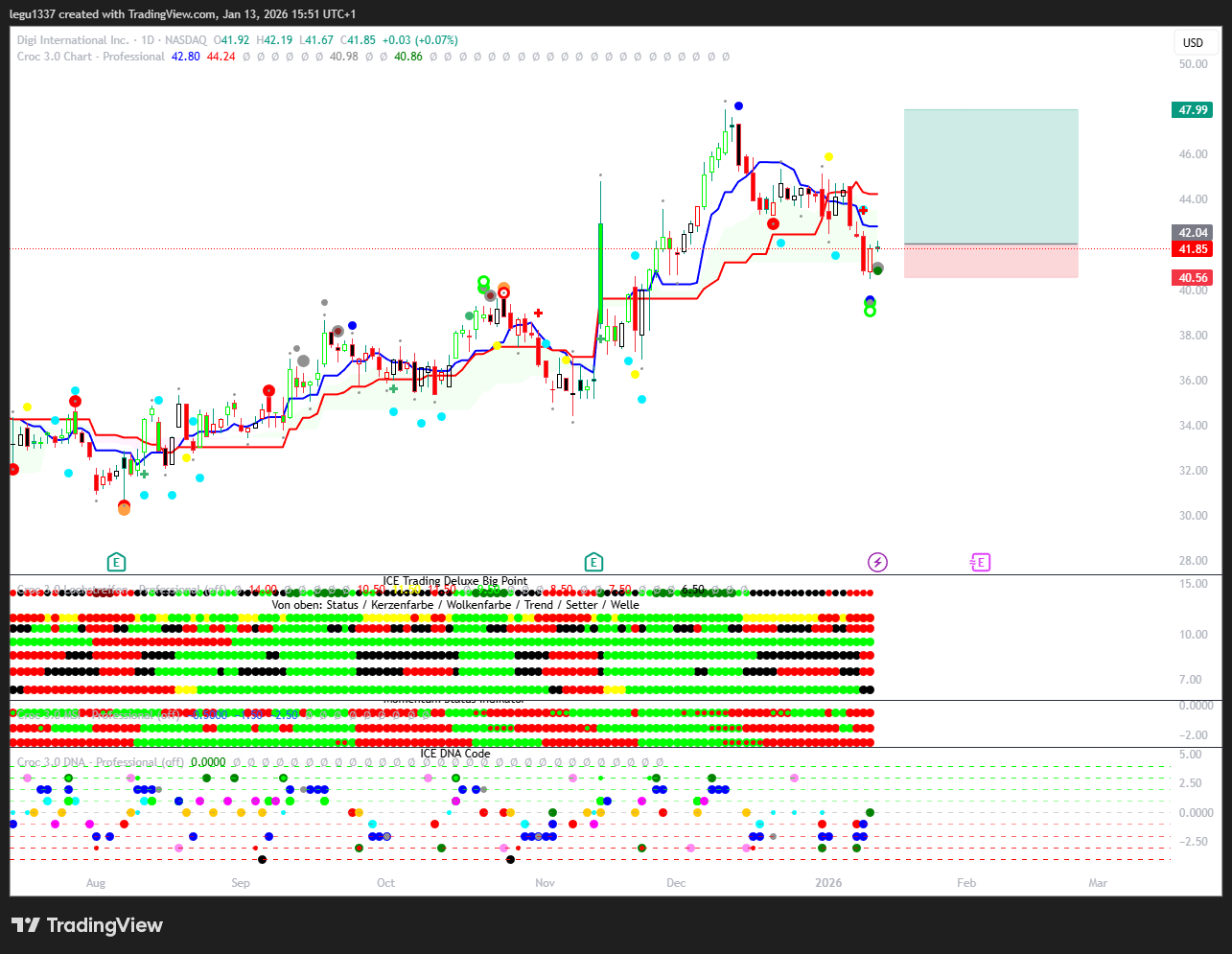Open the purple lightning bolt event icon
This screenshot has width=1232, height=954.
877,562
